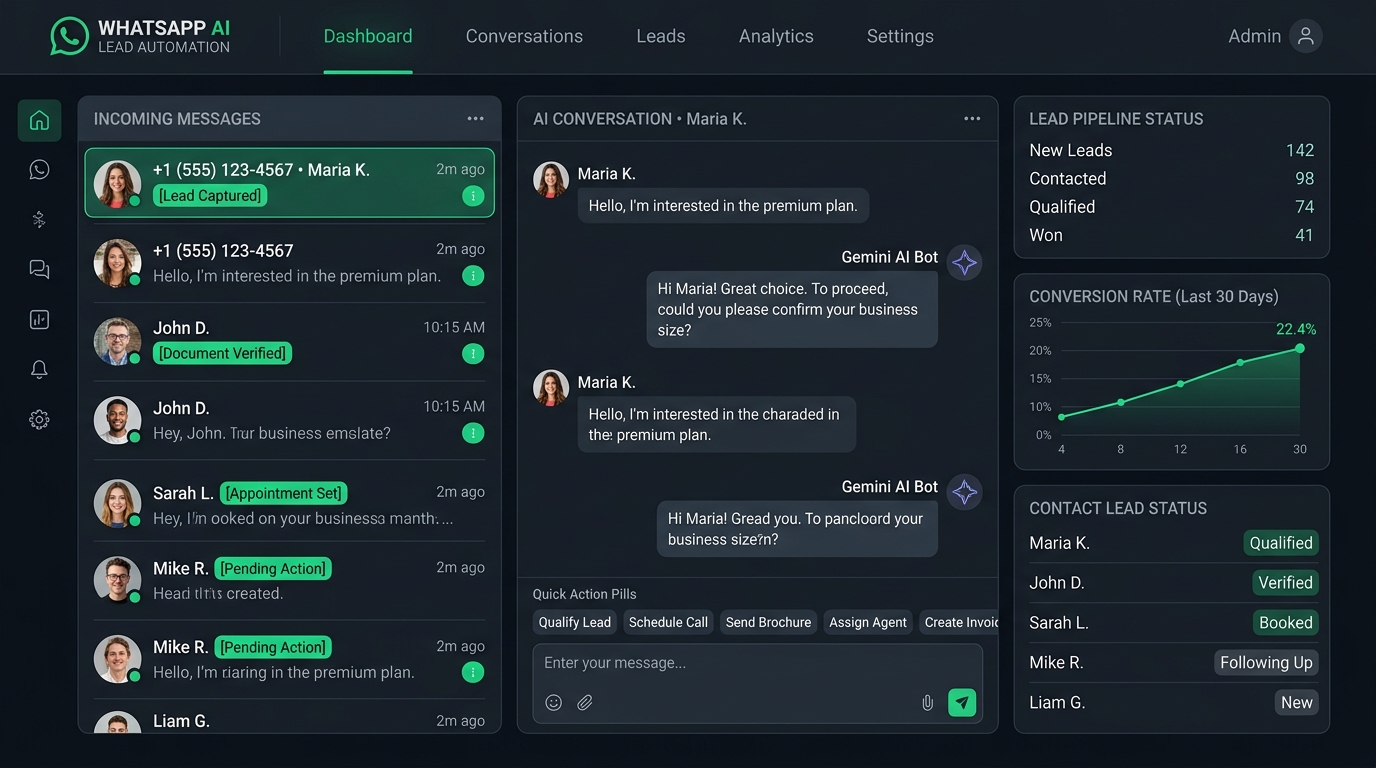Image resolution: width=1376 pixels, height=768 pixels.
Task: Click the Send Brochure pill
Action: 768,622
